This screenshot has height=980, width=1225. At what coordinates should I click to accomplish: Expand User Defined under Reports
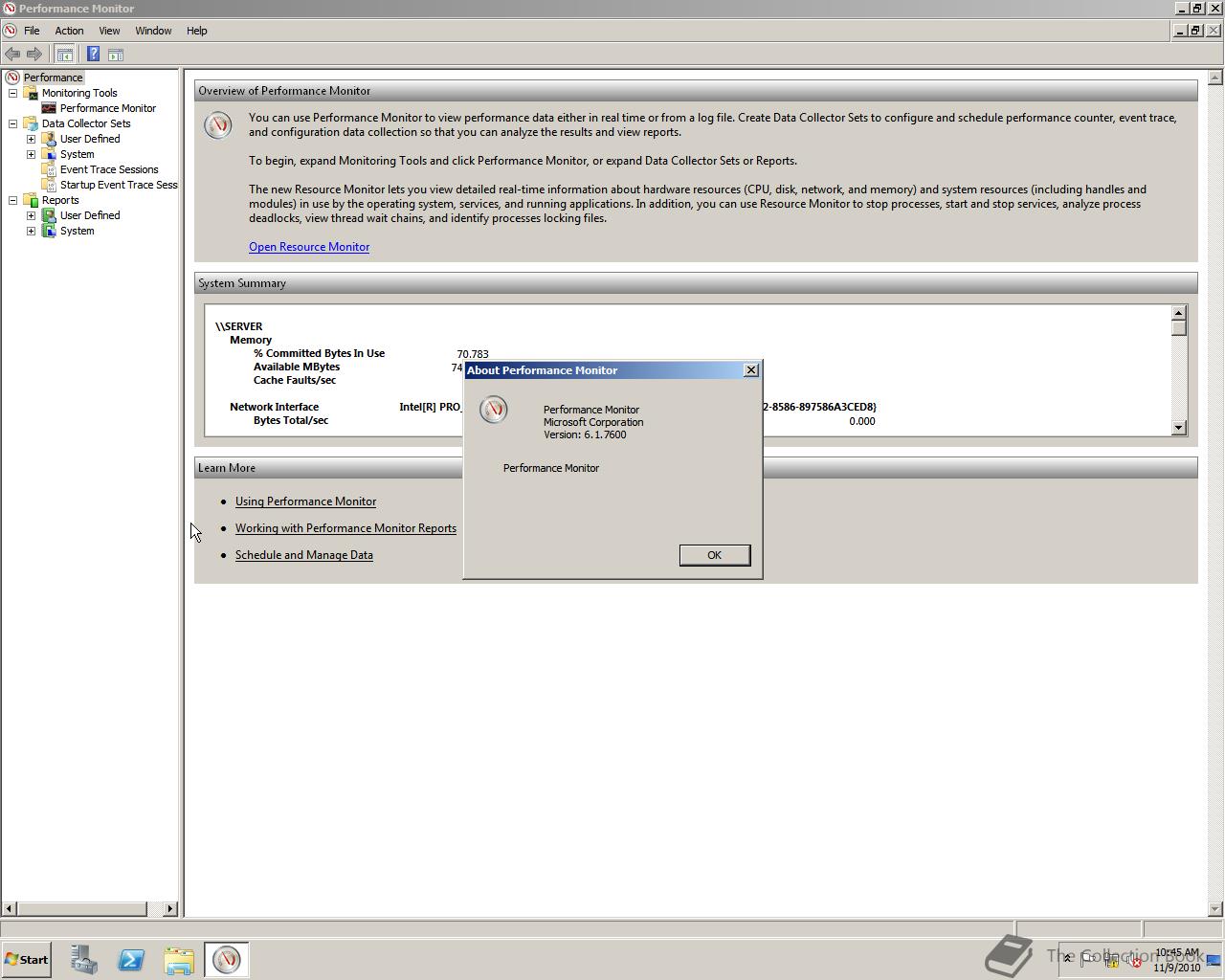pyautogui.click(x=31, y=215)
